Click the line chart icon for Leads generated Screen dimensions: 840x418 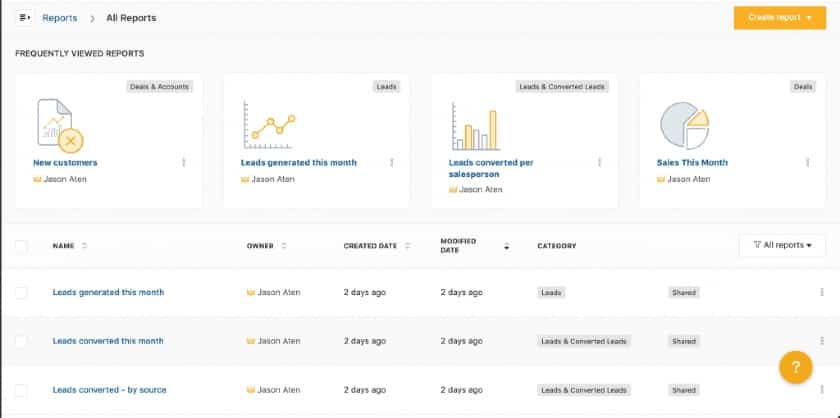click(269, 125)
